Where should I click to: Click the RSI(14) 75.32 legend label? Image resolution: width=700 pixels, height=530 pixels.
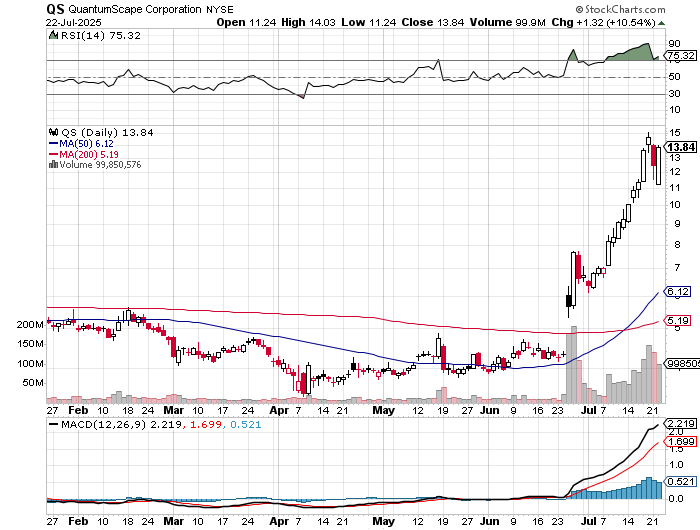click(101, 35)
